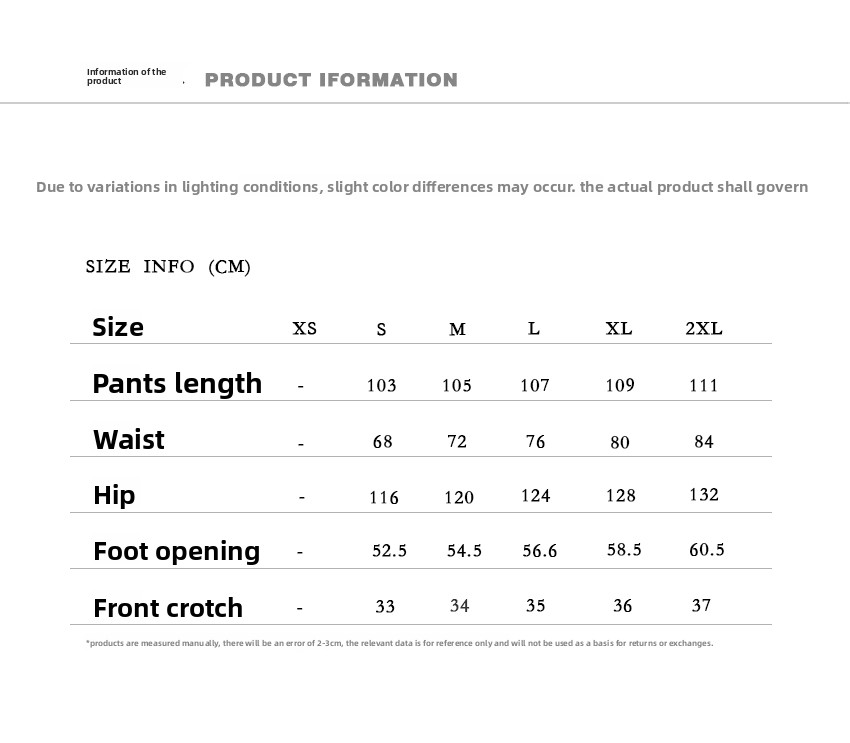
Task: Click the pants length value 111
Action: coord(704,385)
